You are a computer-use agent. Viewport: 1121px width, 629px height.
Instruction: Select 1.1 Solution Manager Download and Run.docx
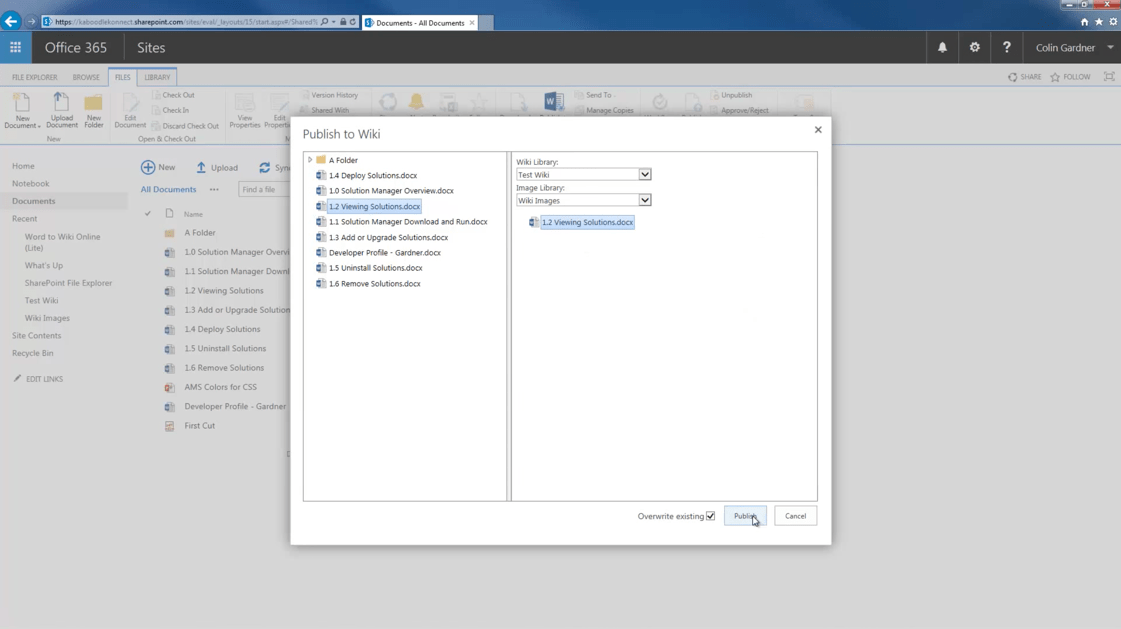pos(408,222)
